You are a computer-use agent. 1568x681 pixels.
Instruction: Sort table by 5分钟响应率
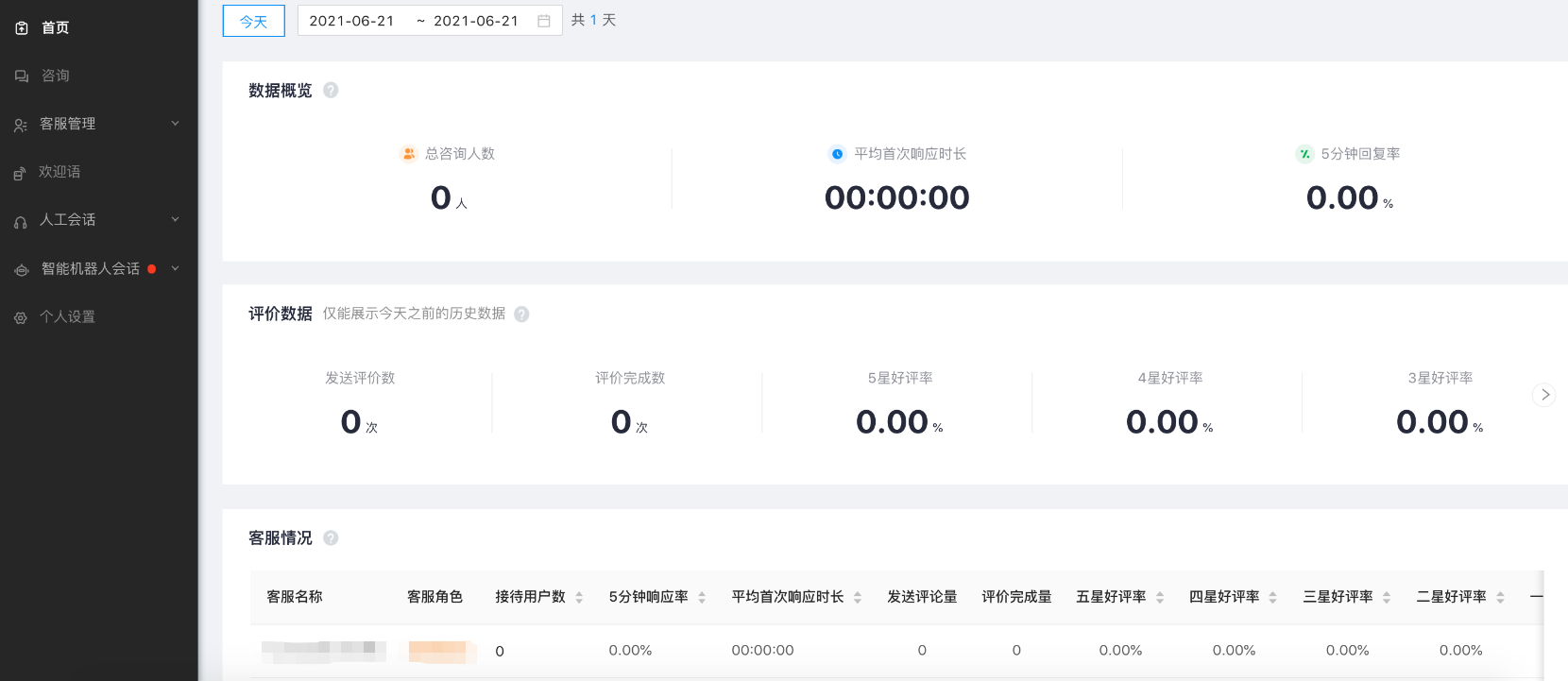click(x=702, y=597)
